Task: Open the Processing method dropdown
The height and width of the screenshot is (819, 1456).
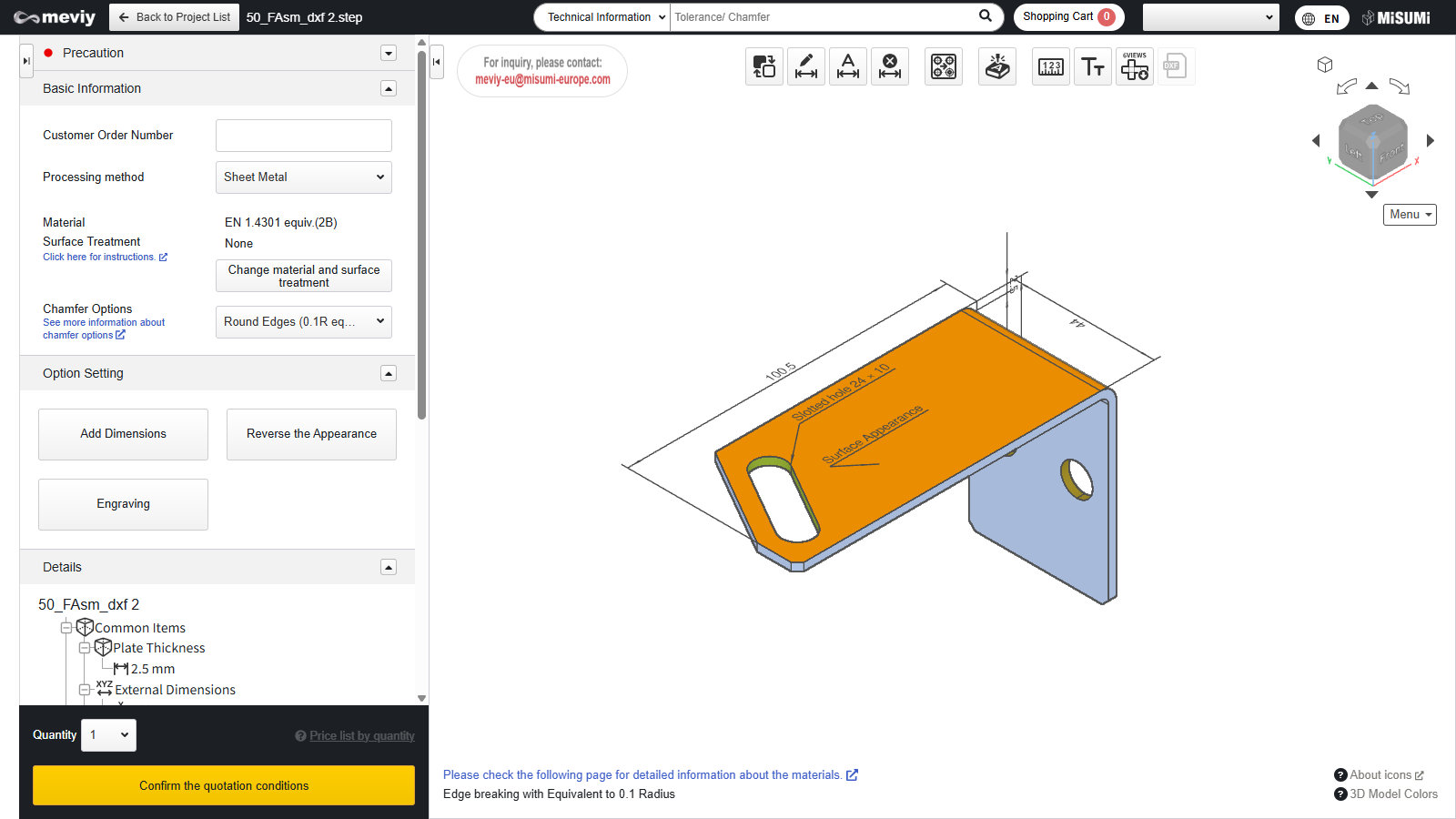Action: click(x=303, y=177)
